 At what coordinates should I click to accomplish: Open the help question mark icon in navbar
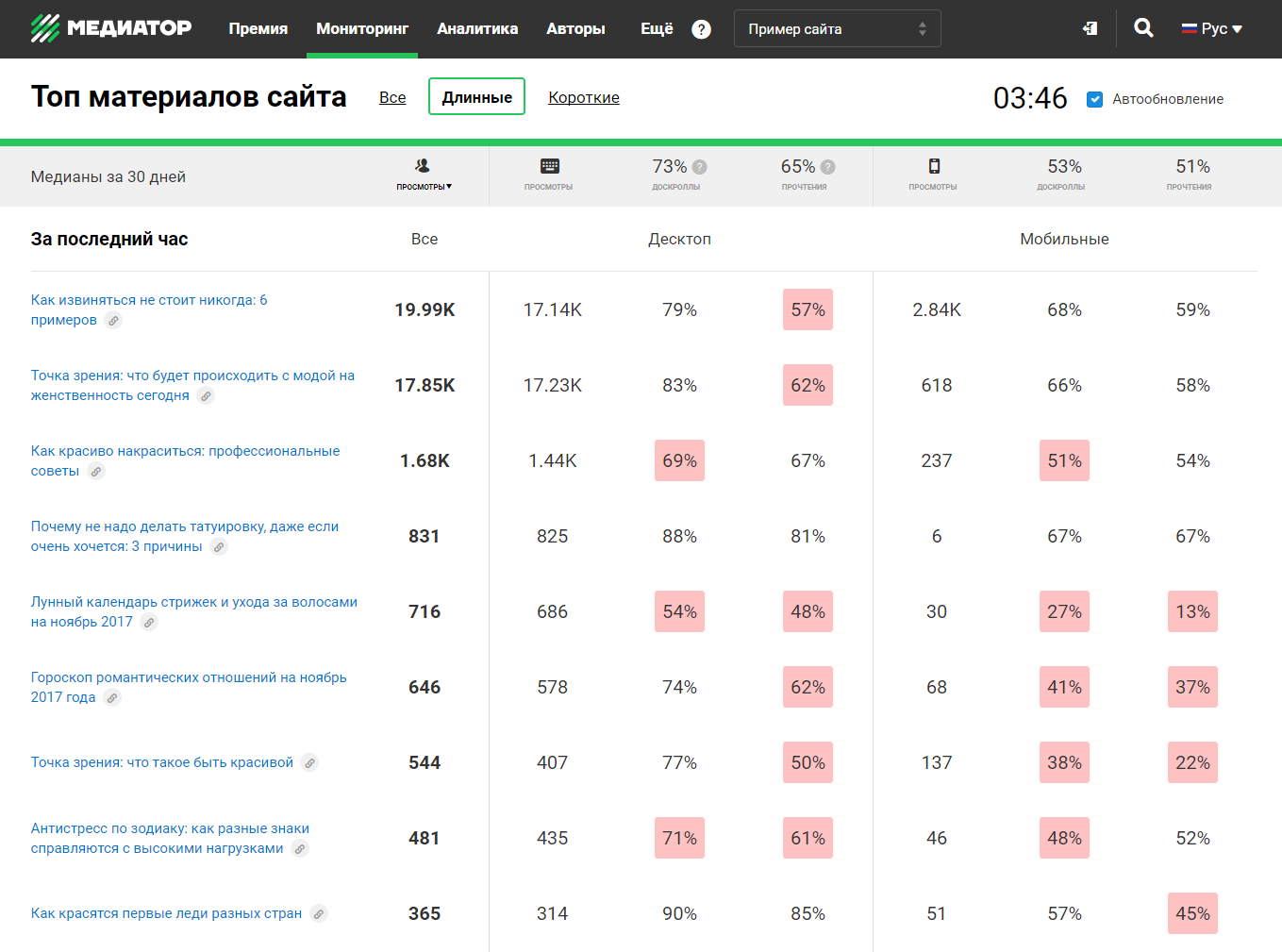(701, 29)
